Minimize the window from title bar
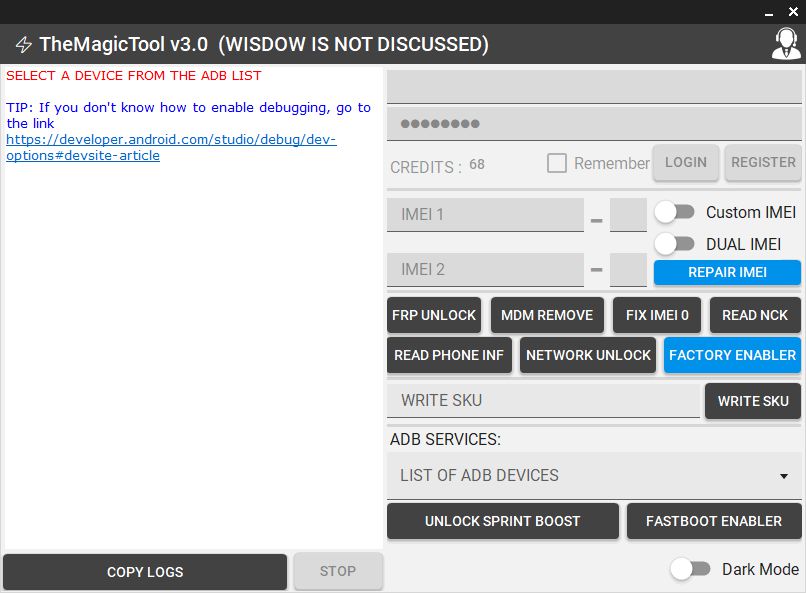Screen dimensions: 806x593 pyautogui.click(x=770, y=11)
